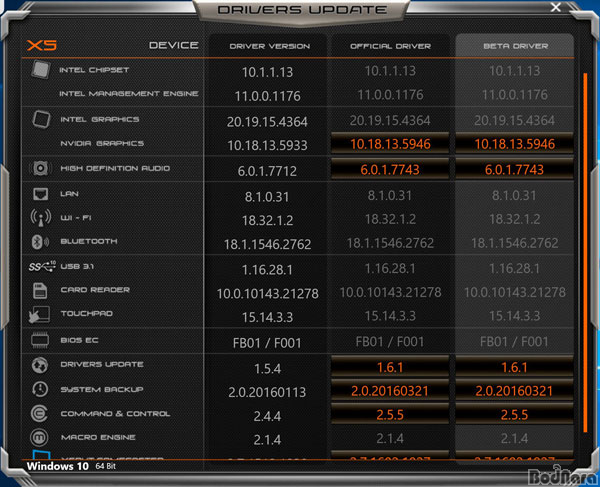
Task: Click installed Command & Control version 2.4.4
Action: pos(267,416)
